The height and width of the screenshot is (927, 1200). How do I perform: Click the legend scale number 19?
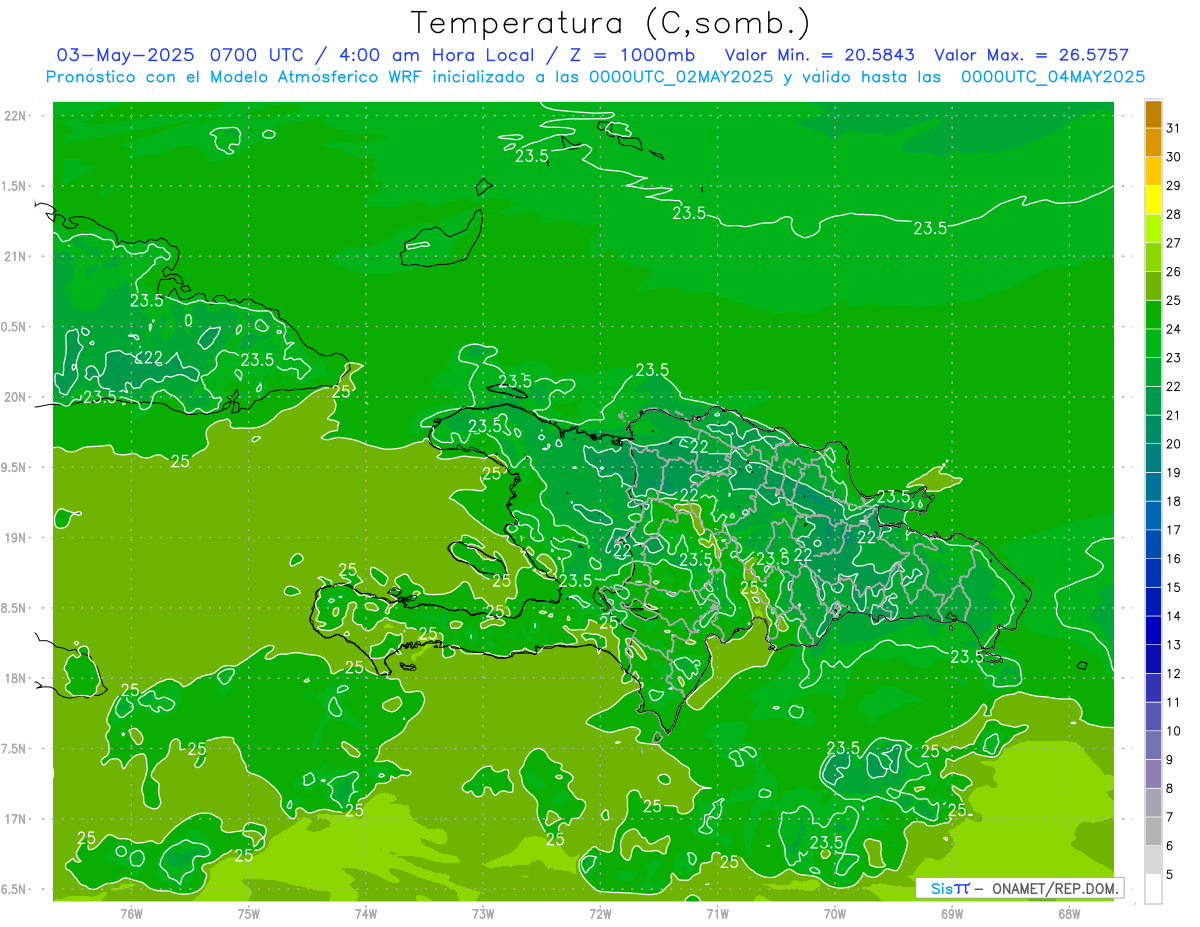click(x=1174, y=472)
